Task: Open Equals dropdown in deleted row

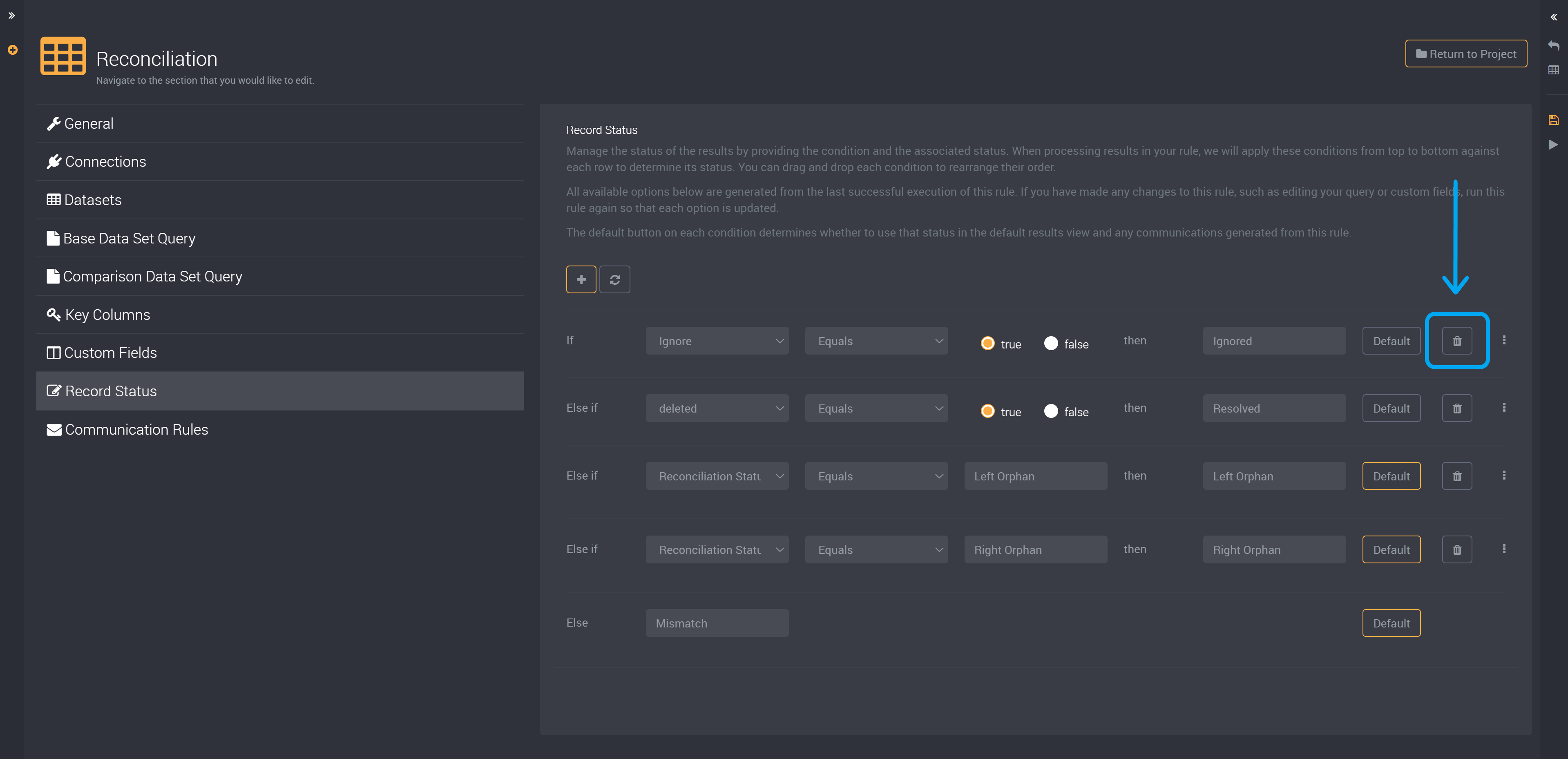Action: (x=876, y=409)
